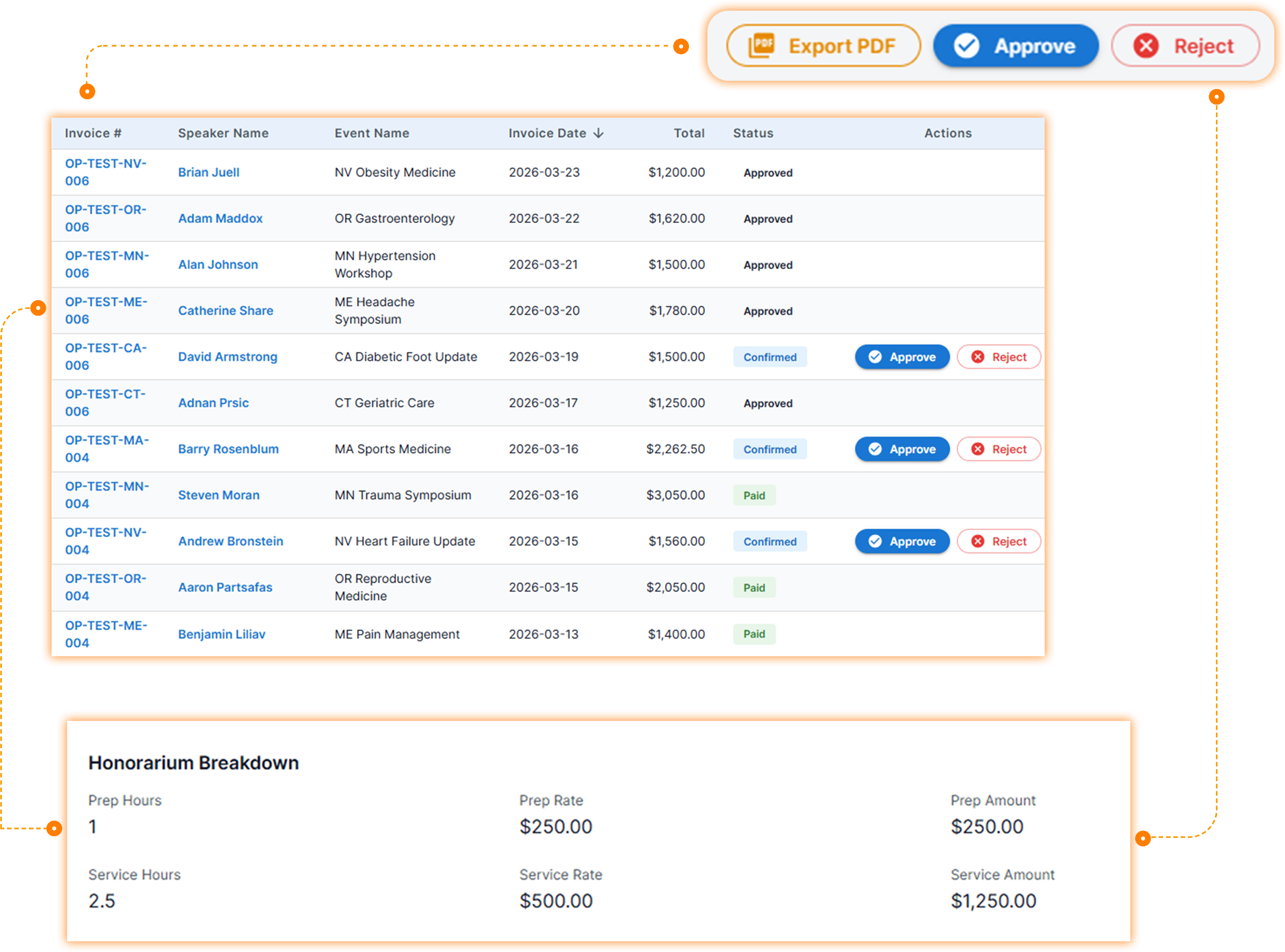This screenshot has height=952, width=1285.
Task: Click the Status column header
Action: [753, 133]
